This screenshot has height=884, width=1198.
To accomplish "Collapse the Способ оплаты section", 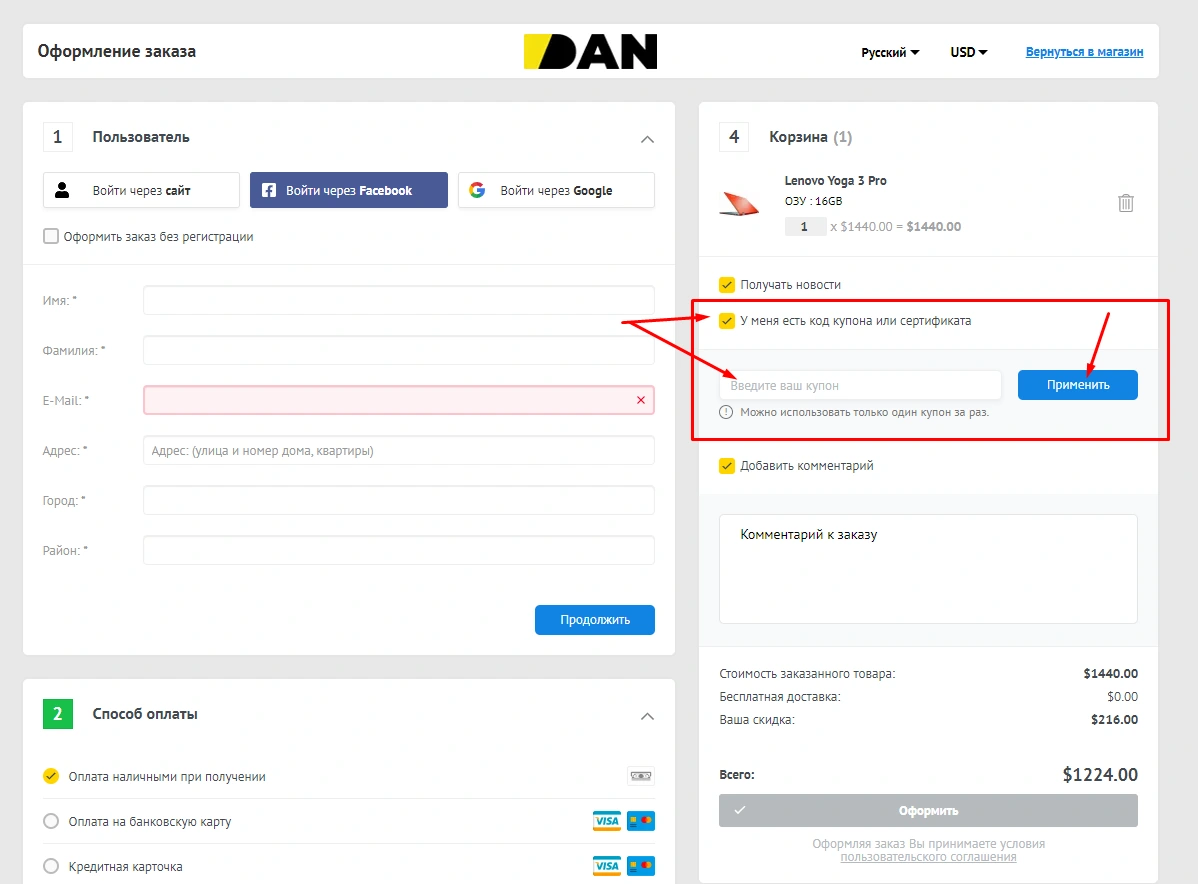I will click(x=647, y=716).
